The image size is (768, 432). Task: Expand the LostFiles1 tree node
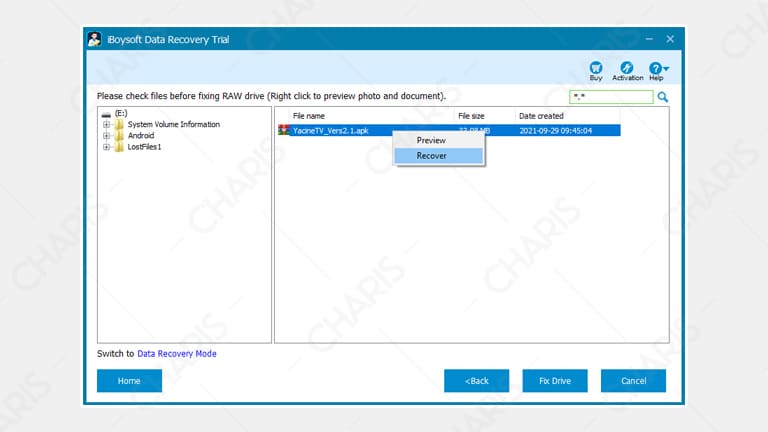click(106, 147)
